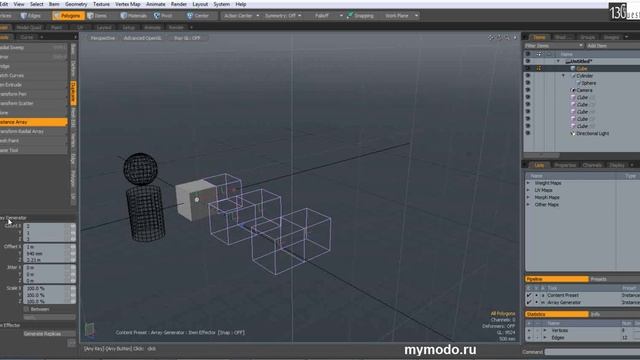The width and height of the screenshot is (640, 360).
Task: Open the Vertex Map menu
Action: [x=128, y=4]
